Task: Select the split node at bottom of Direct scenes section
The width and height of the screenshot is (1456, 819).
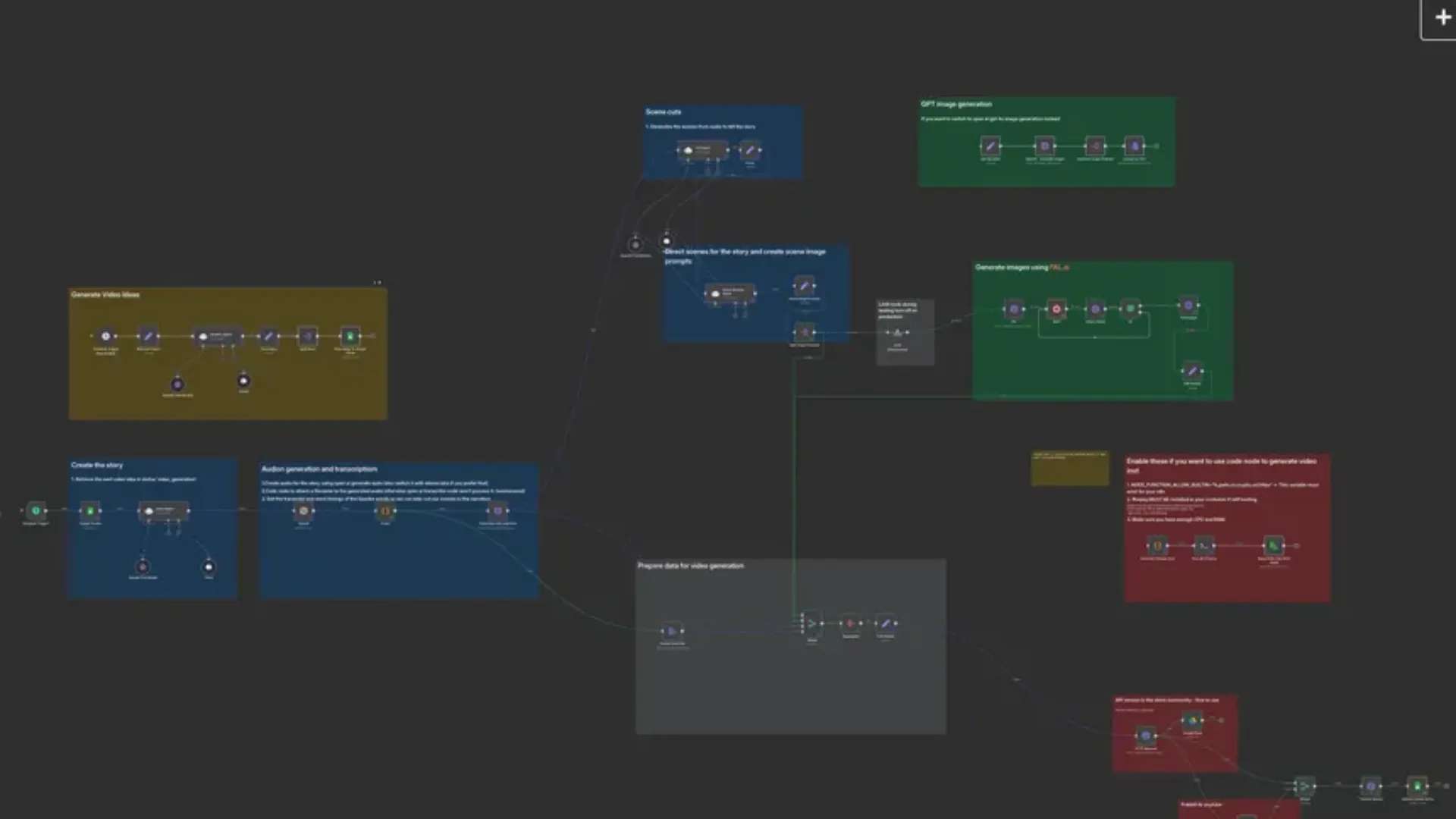Action: tap(805, 332)
